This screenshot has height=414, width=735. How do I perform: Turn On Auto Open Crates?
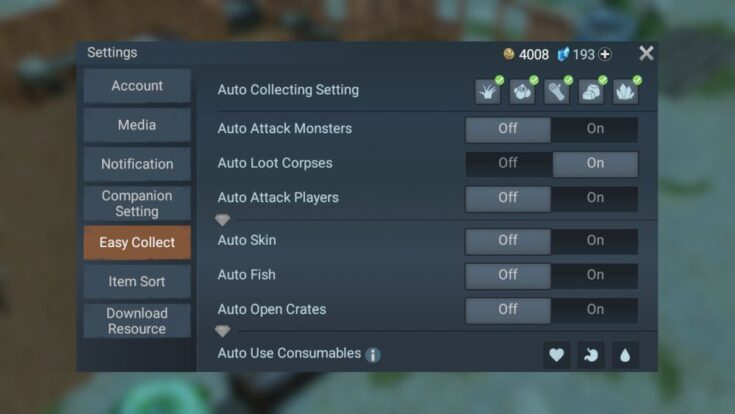[x=595, y=310]
